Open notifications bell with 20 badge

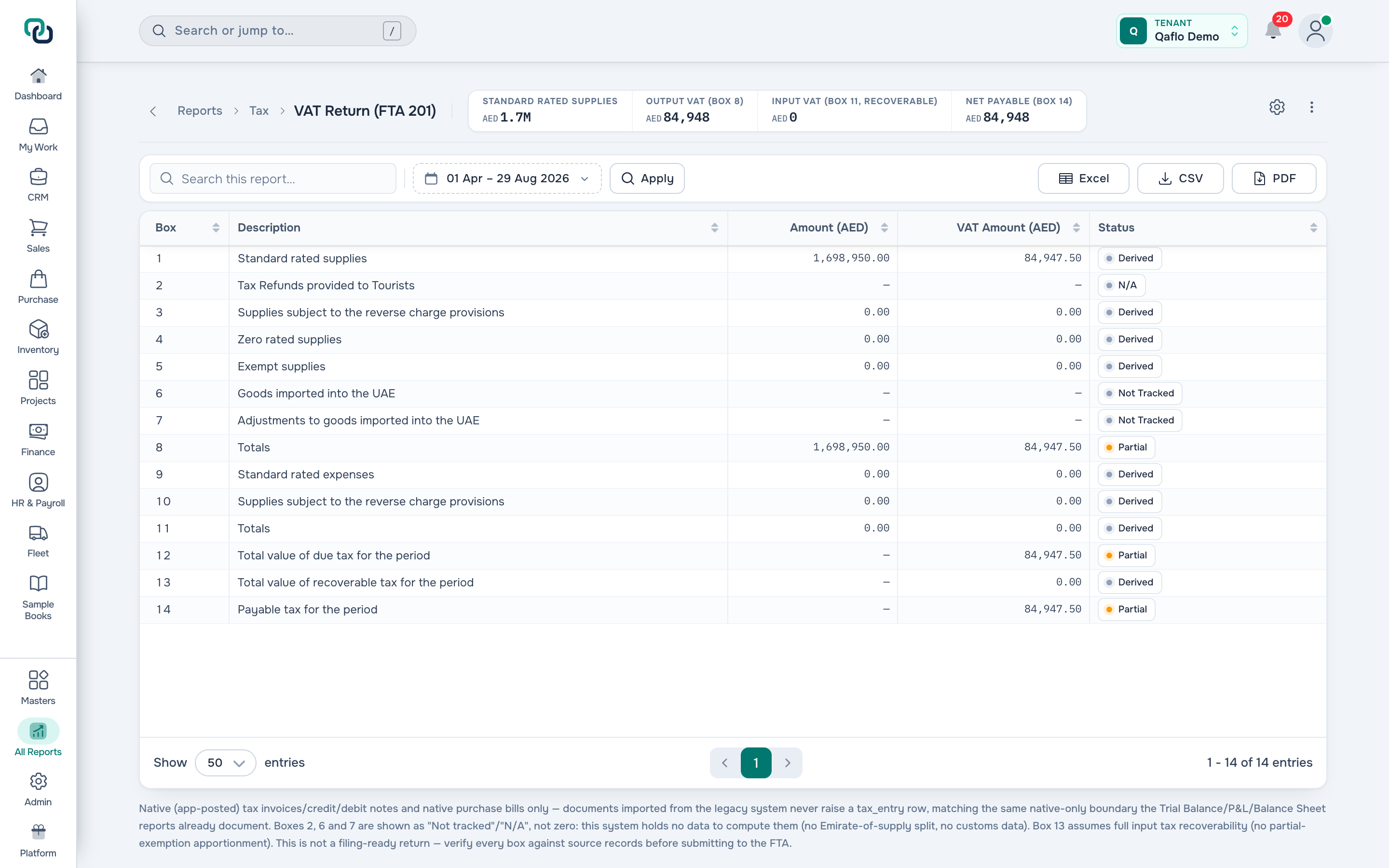1273,30
